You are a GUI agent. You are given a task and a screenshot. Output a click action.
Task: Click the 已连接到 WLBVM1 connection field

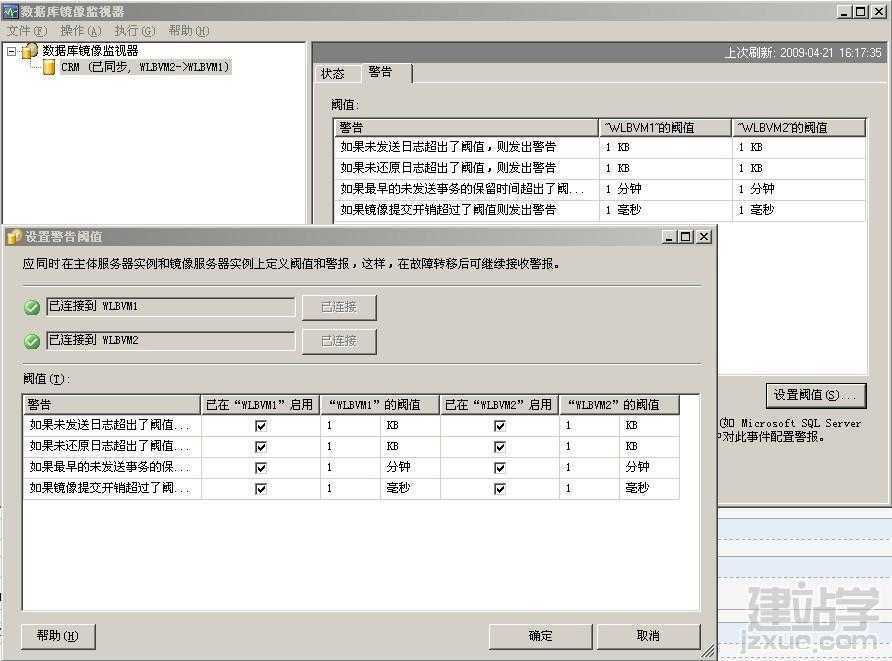pyautogui.click(x=171, y=307)
